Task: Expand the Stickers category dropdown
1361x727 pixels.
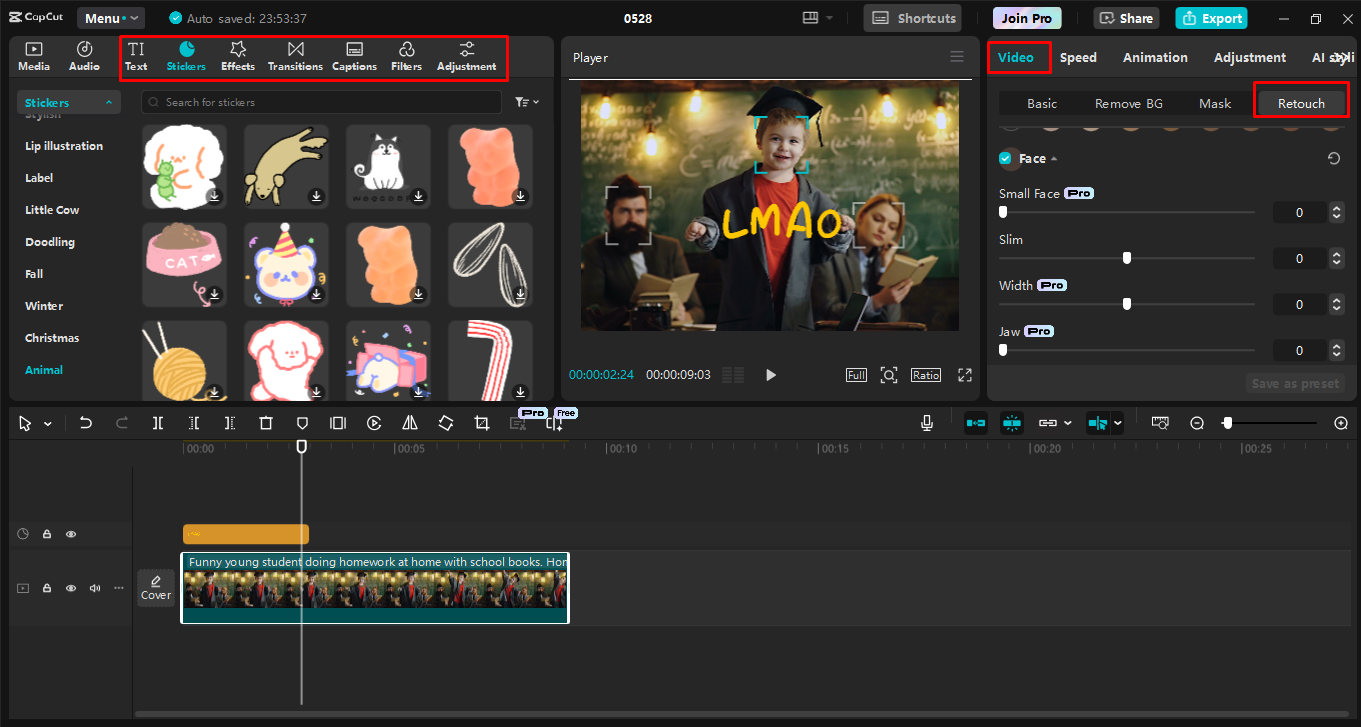Action: pyautogui.click(x=69, y=102)
